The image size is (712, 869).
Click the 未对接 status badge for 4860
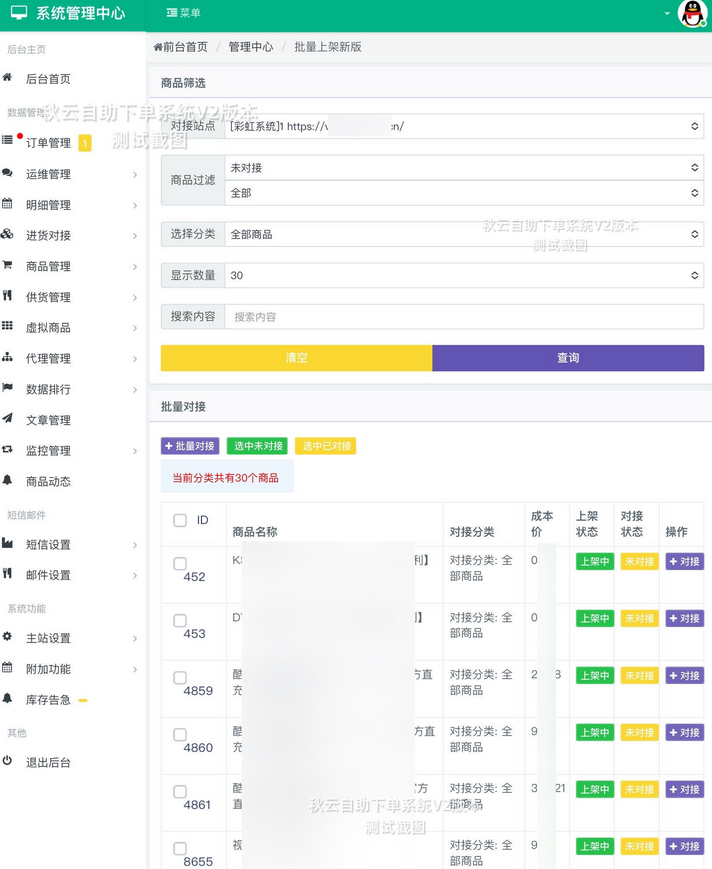[x=639, y=733]
